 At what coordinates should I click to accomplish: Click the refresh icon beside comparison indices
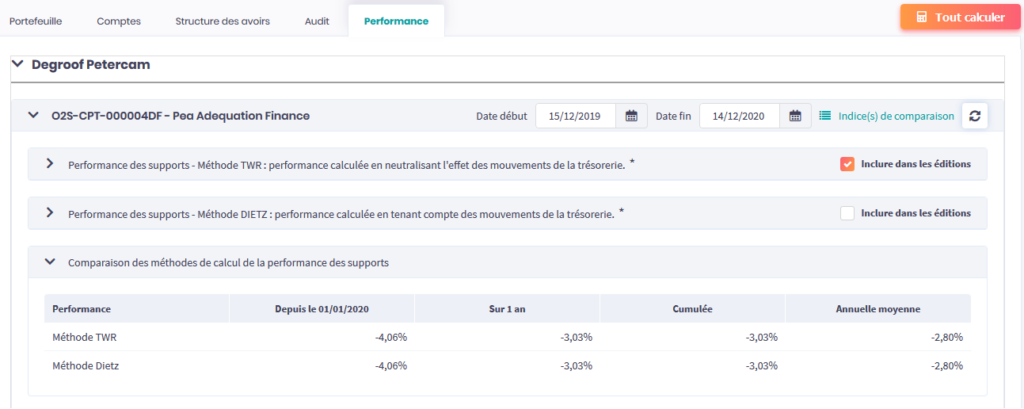(x=974, y=116)
